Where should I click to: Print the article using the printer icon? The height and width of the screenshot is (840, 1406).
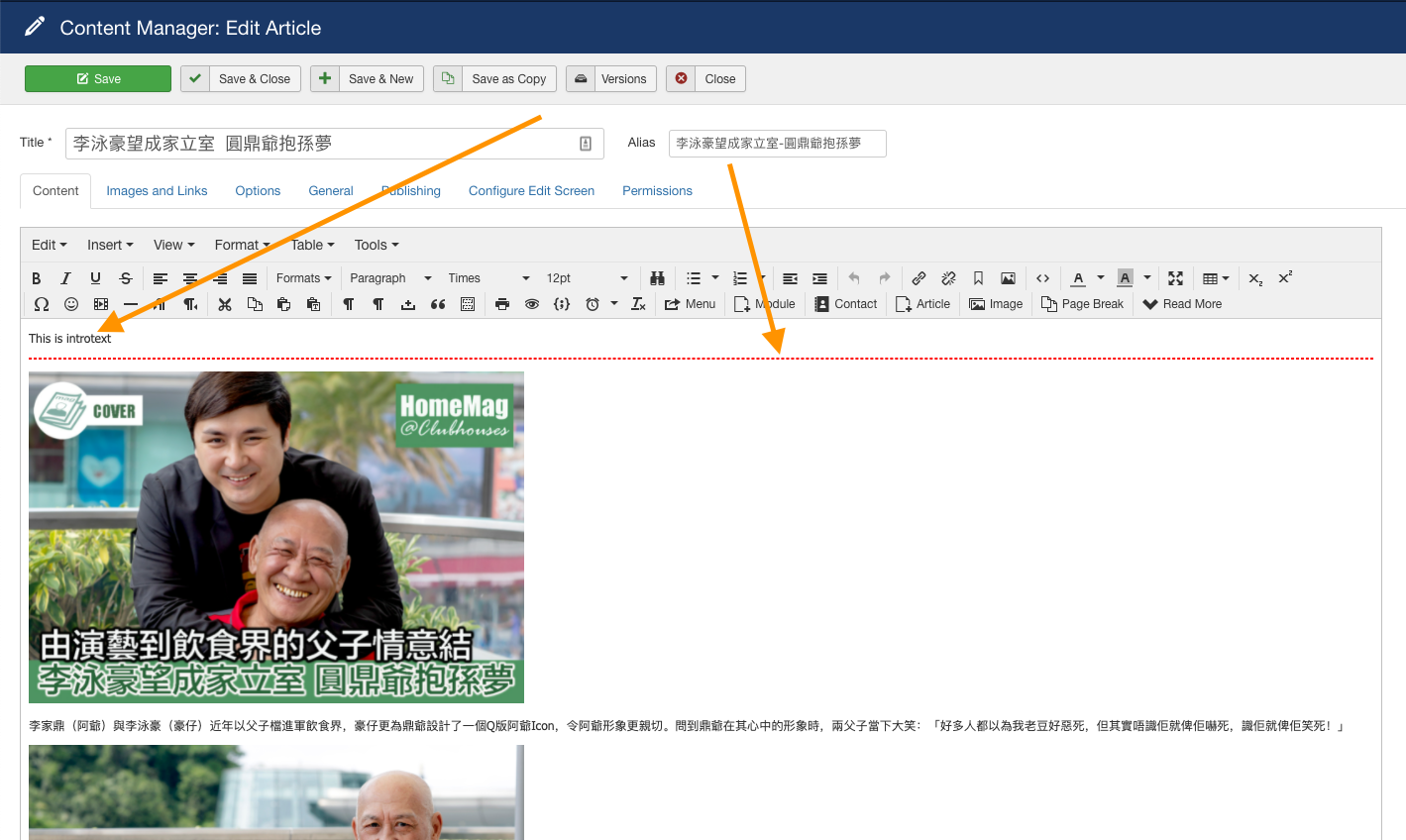pyautogui.click(x=502, y=304)
